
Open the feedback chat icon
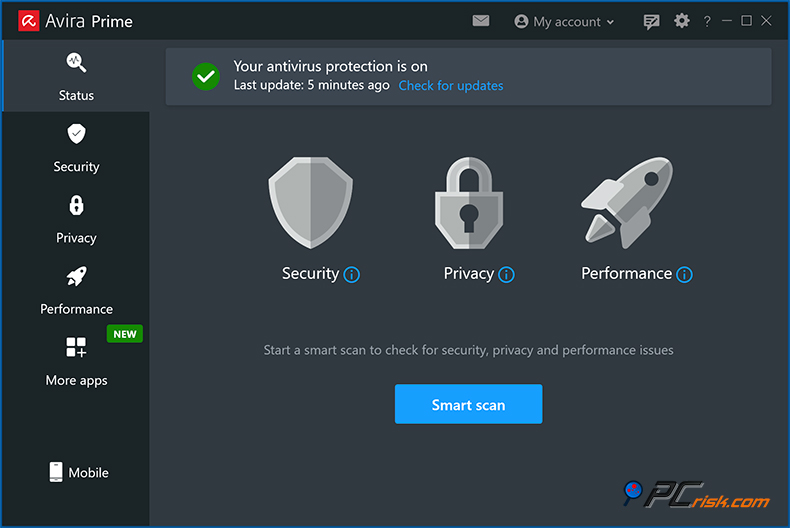click(651, 22)
